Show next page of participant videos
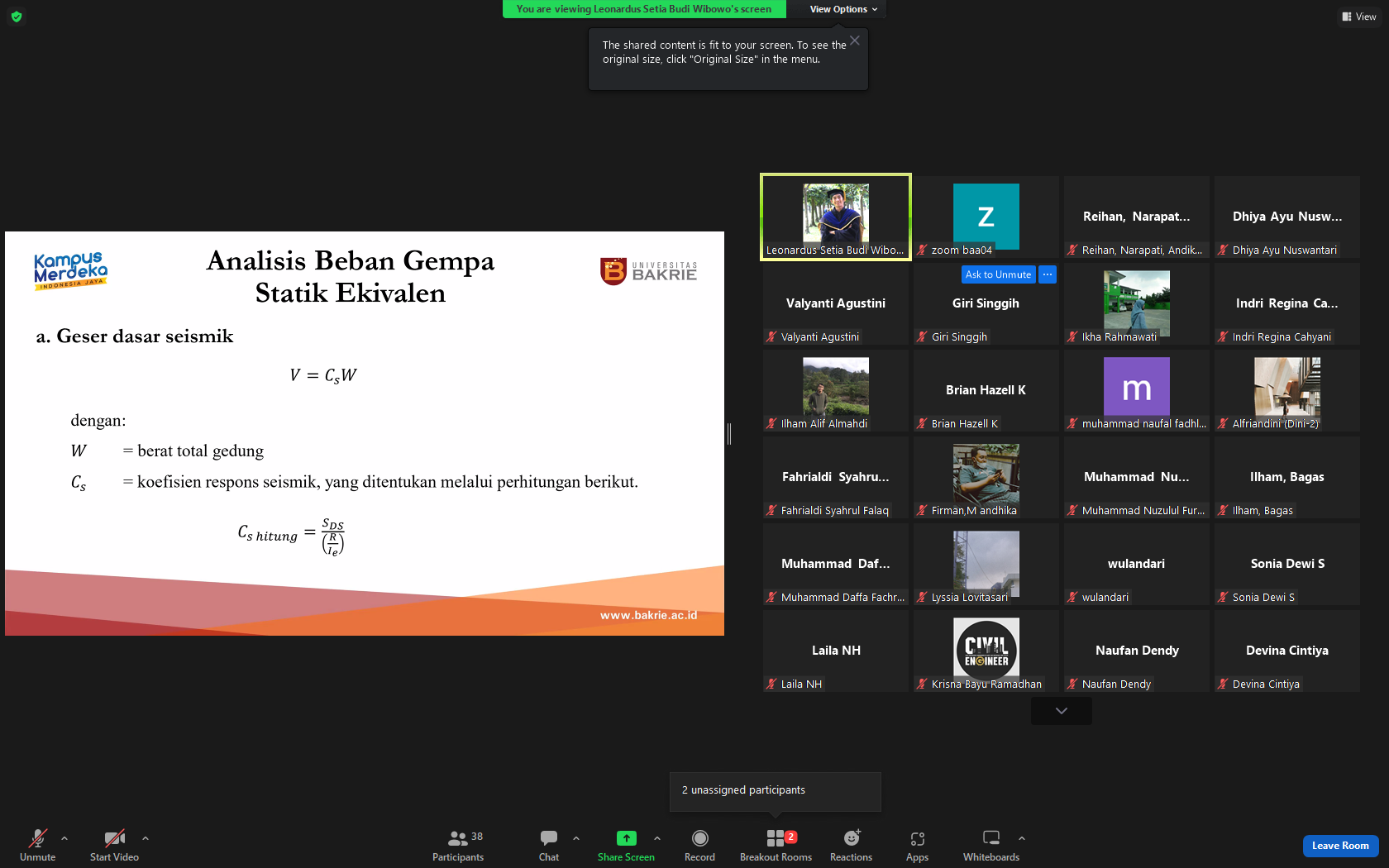The image size is (1389, 868). click(x=1062, y=711)
